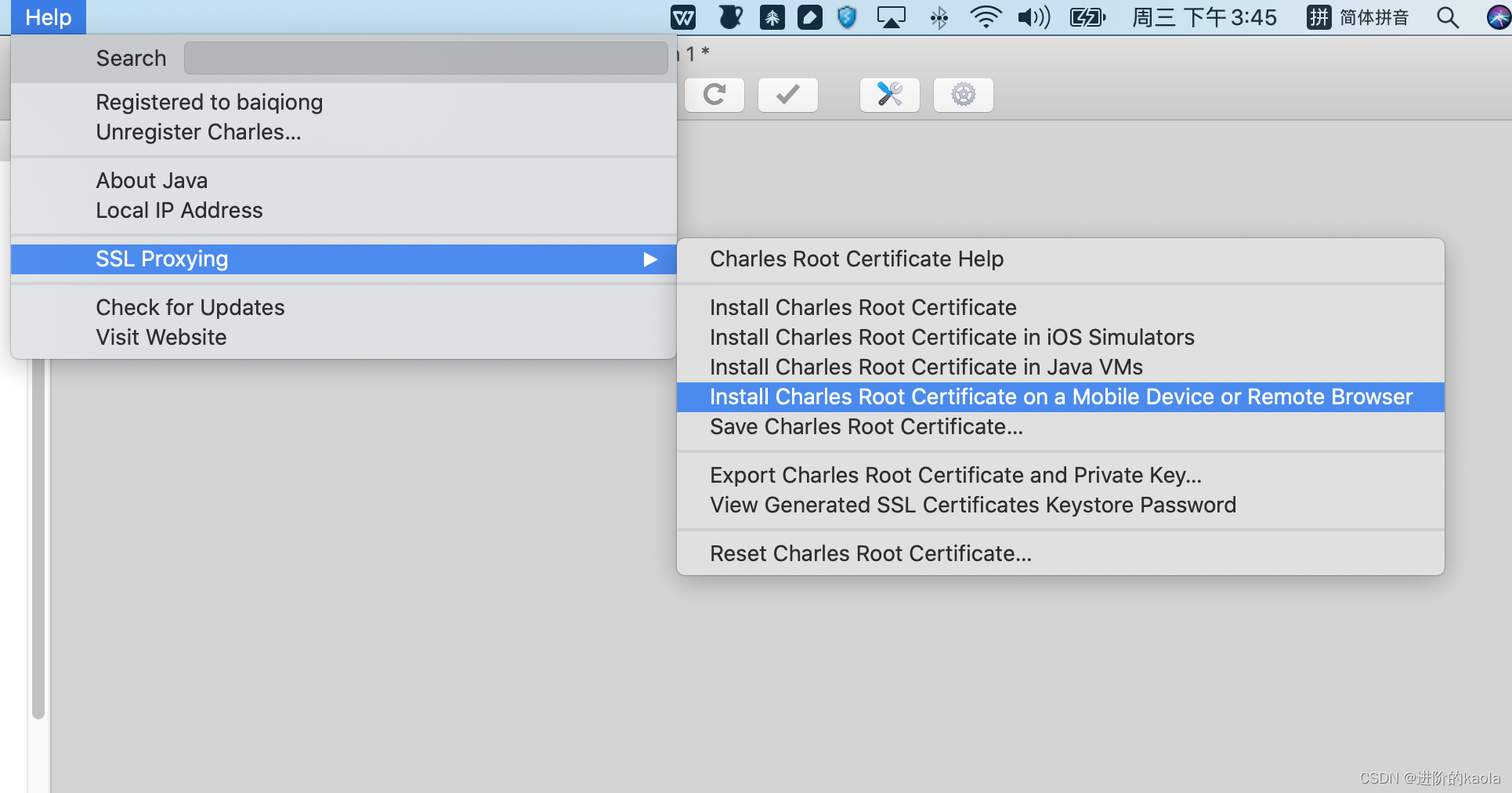Screen dimensions: 1512x793
Task: Click the bear-shaped menu bar icon
Action: pyautogui.click(x=730, y=17)
